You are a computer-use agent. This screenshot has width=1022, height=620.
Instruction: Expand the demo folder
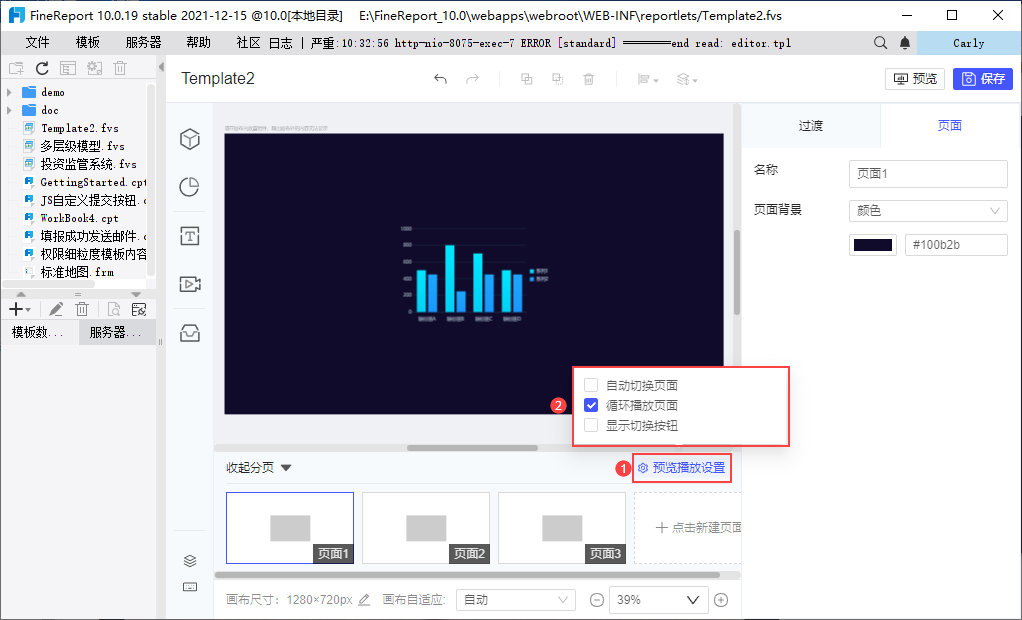tap(9, 92)
